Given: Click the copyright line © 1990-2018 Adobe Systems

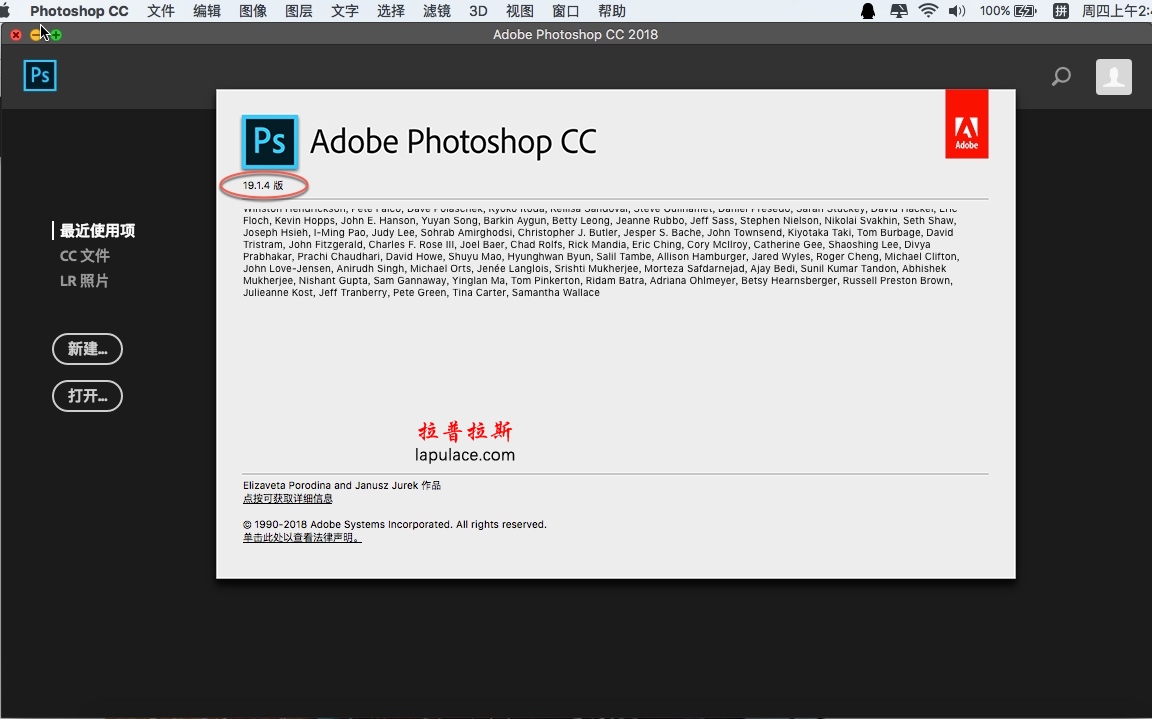Looking at the screenshot, I should (395, 524).
